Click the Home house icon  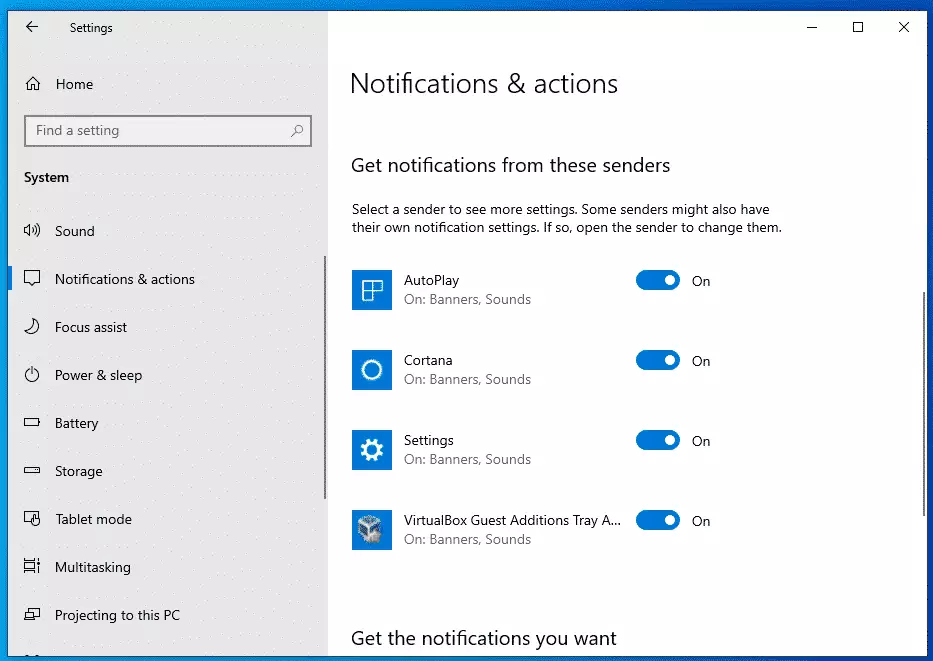(33, 84)
